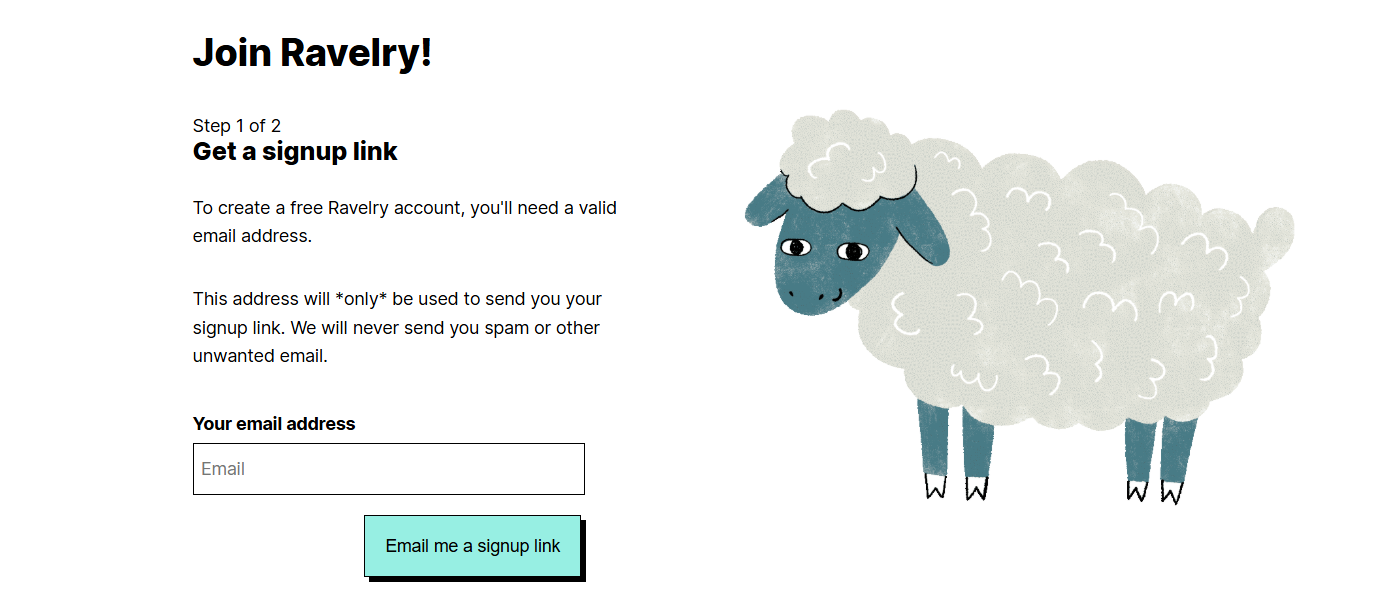Image resolution: width=1379 pixels, height=611 pixels.
Task: Select the Get a signup link subheading
Action: (294, 151)
